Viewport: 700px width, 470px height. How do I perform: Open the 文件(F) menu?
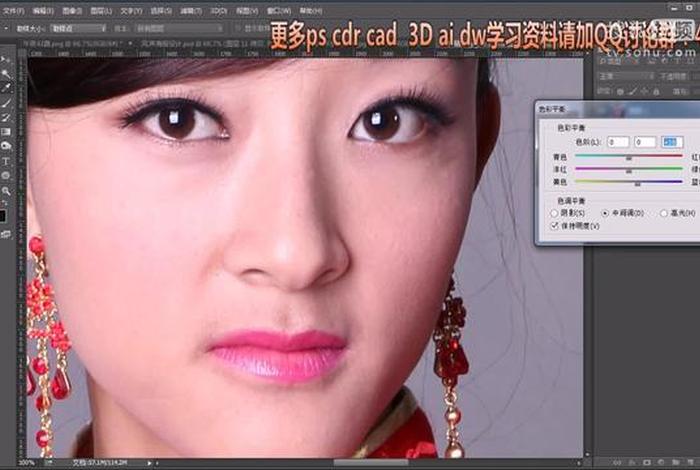coord(12,10)
